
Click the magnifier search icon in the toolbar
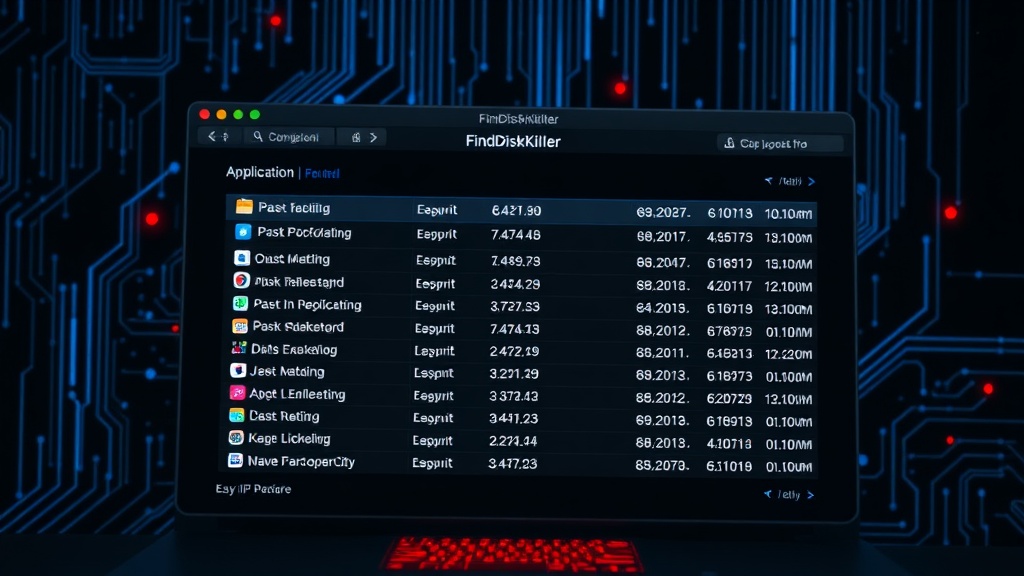click(x=258, y=136)
